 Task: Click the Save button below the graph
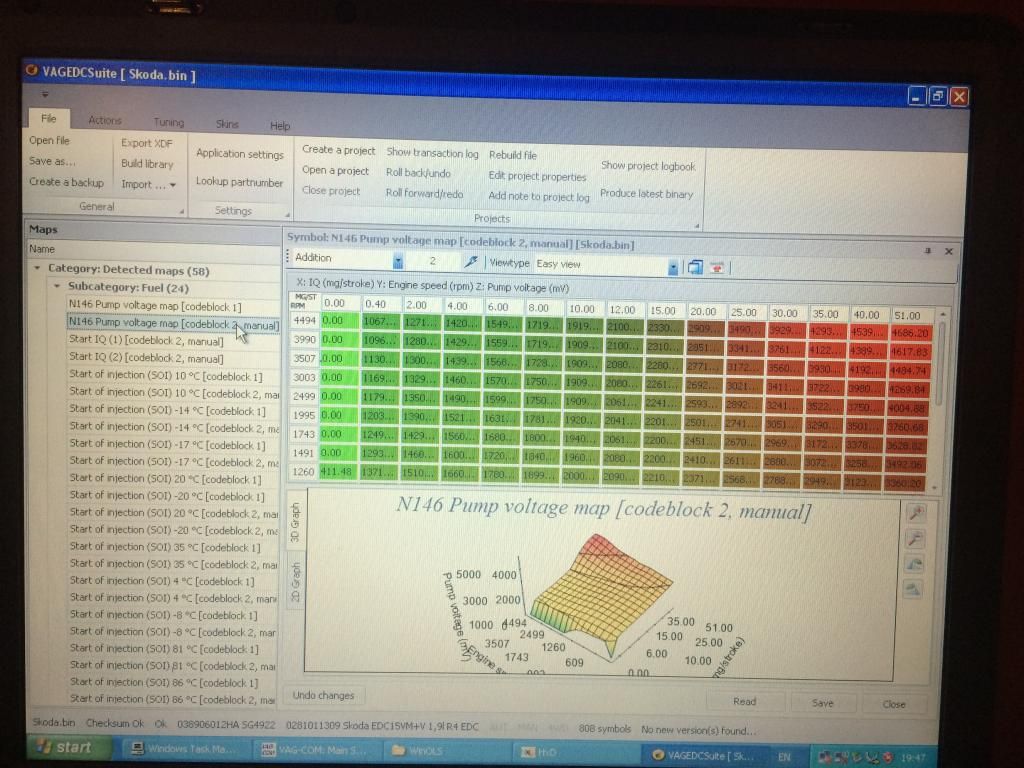click(x=822, y=703)
